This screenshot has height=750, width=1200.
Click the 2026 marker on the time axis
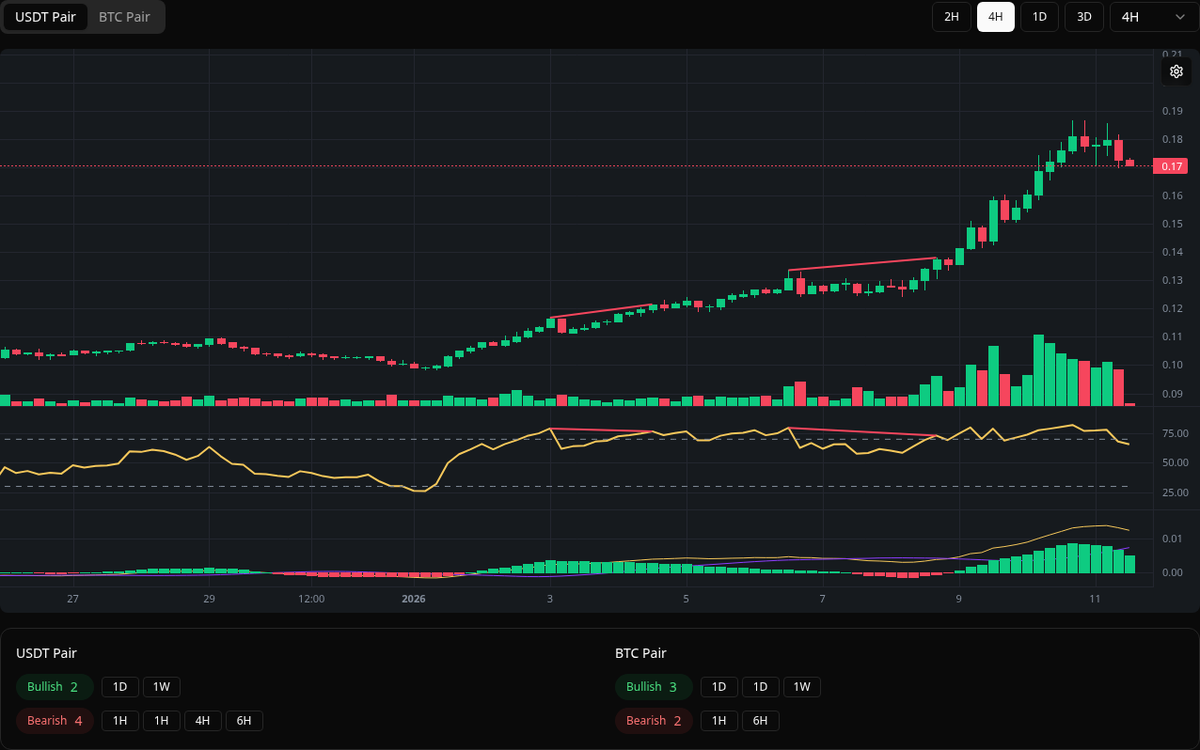[413, 599]
